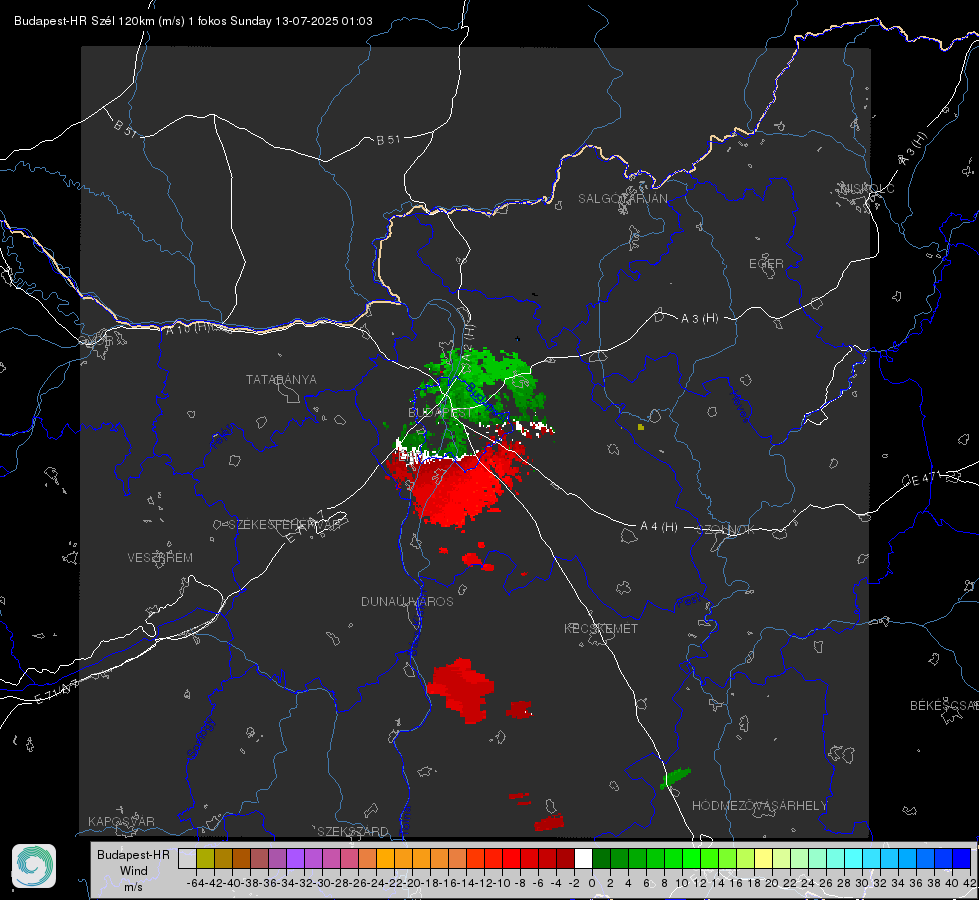Image resolution: width=979 pixels, height=900 pixels.
Task: Click the BUDAPEST city label
Action: click(440, 413)
